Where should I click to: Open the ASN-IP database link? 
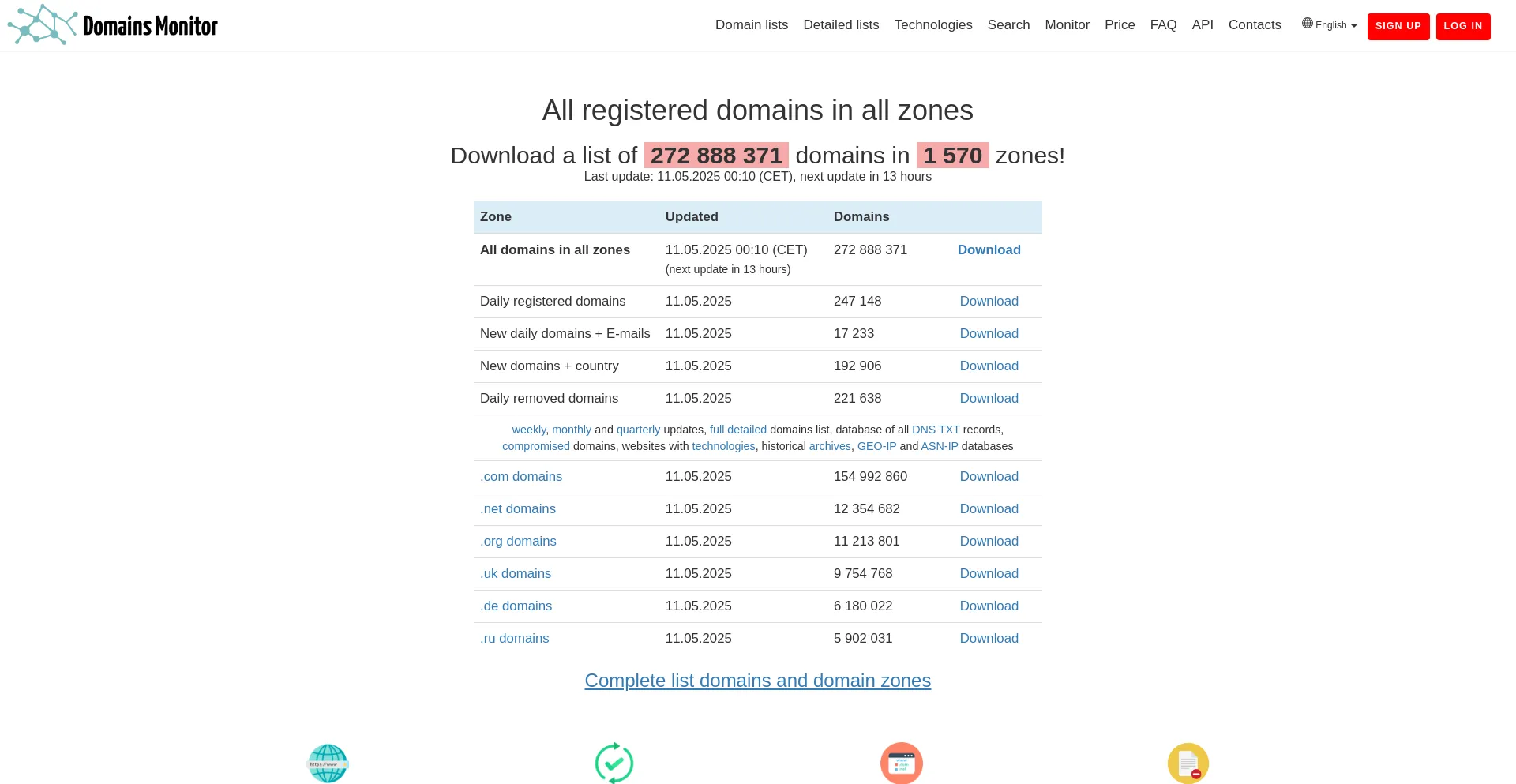[940, 446]
